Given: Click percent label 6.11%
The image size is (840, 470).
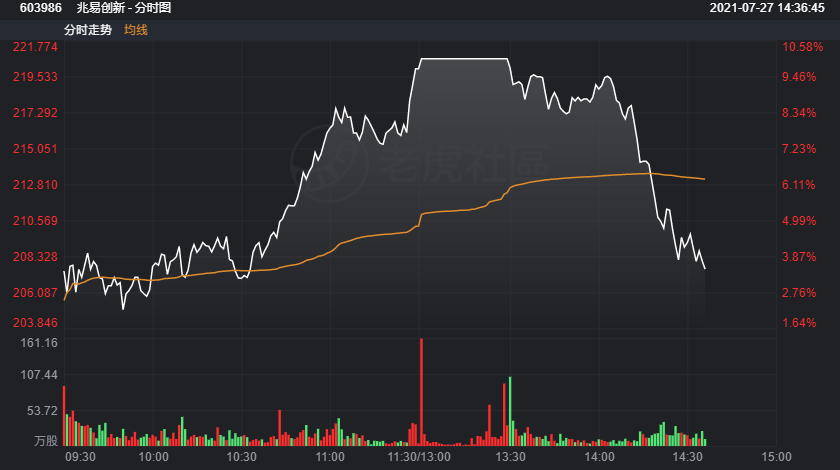Looking at the screenshot, I should (x=799, y=185).
